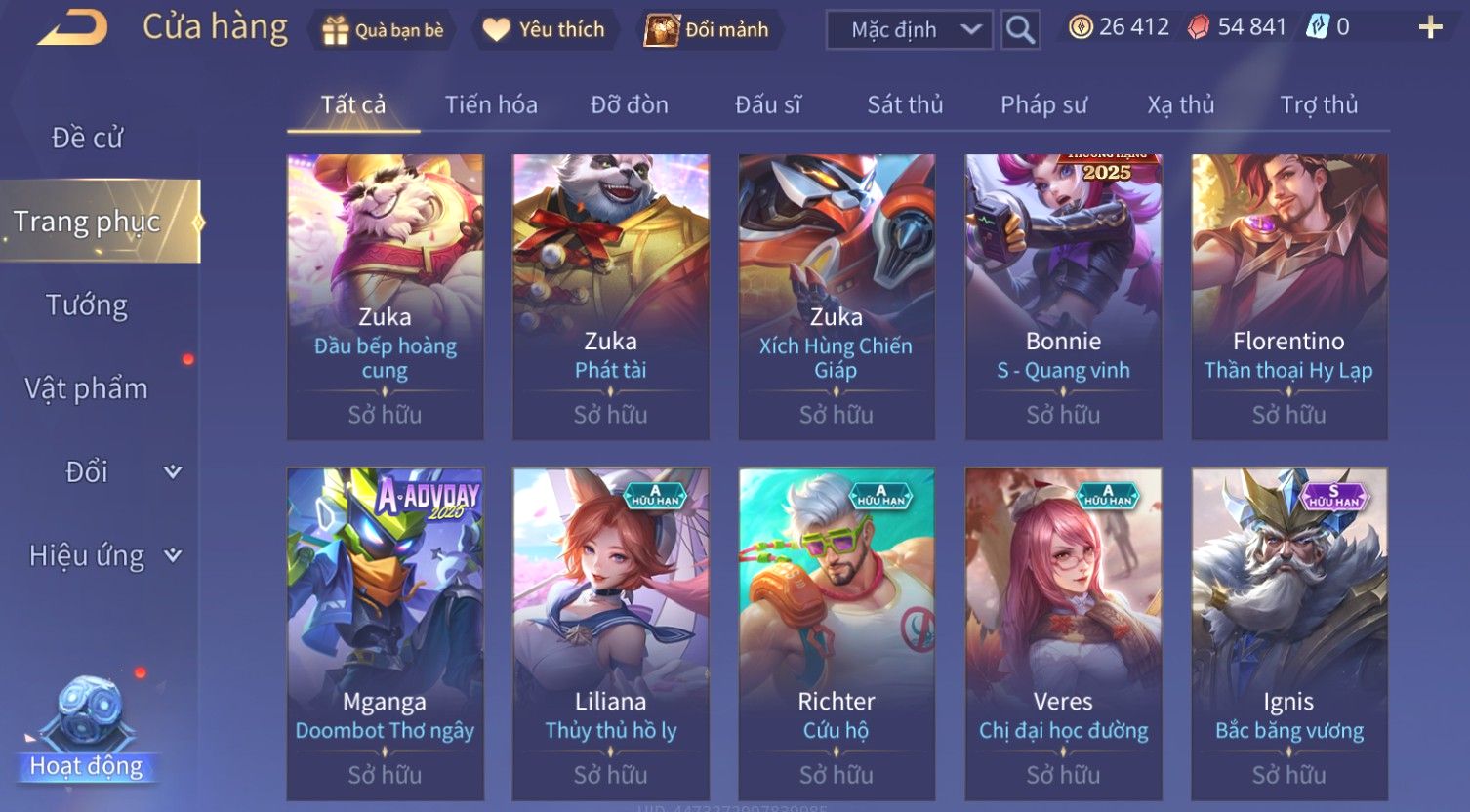Click the red gem currency icon
Viewport: 1470px width, 812px height.
[1198, 27]
